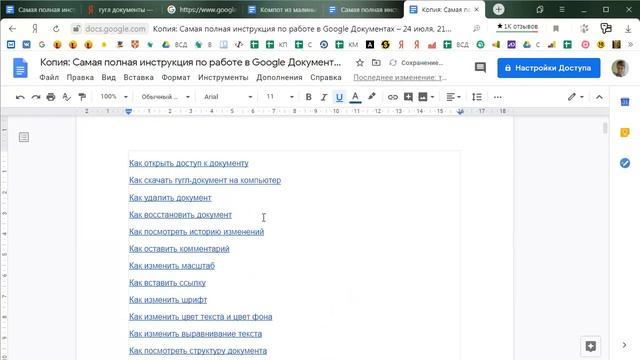Open Google Tasks side panel

point(625,163)
